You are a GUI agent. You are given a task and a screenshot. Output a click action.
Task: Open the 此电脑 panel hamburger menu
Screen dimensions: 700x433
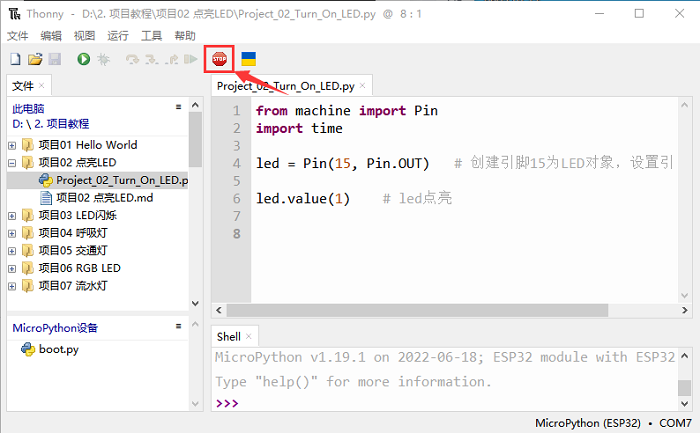click(178, 107)
